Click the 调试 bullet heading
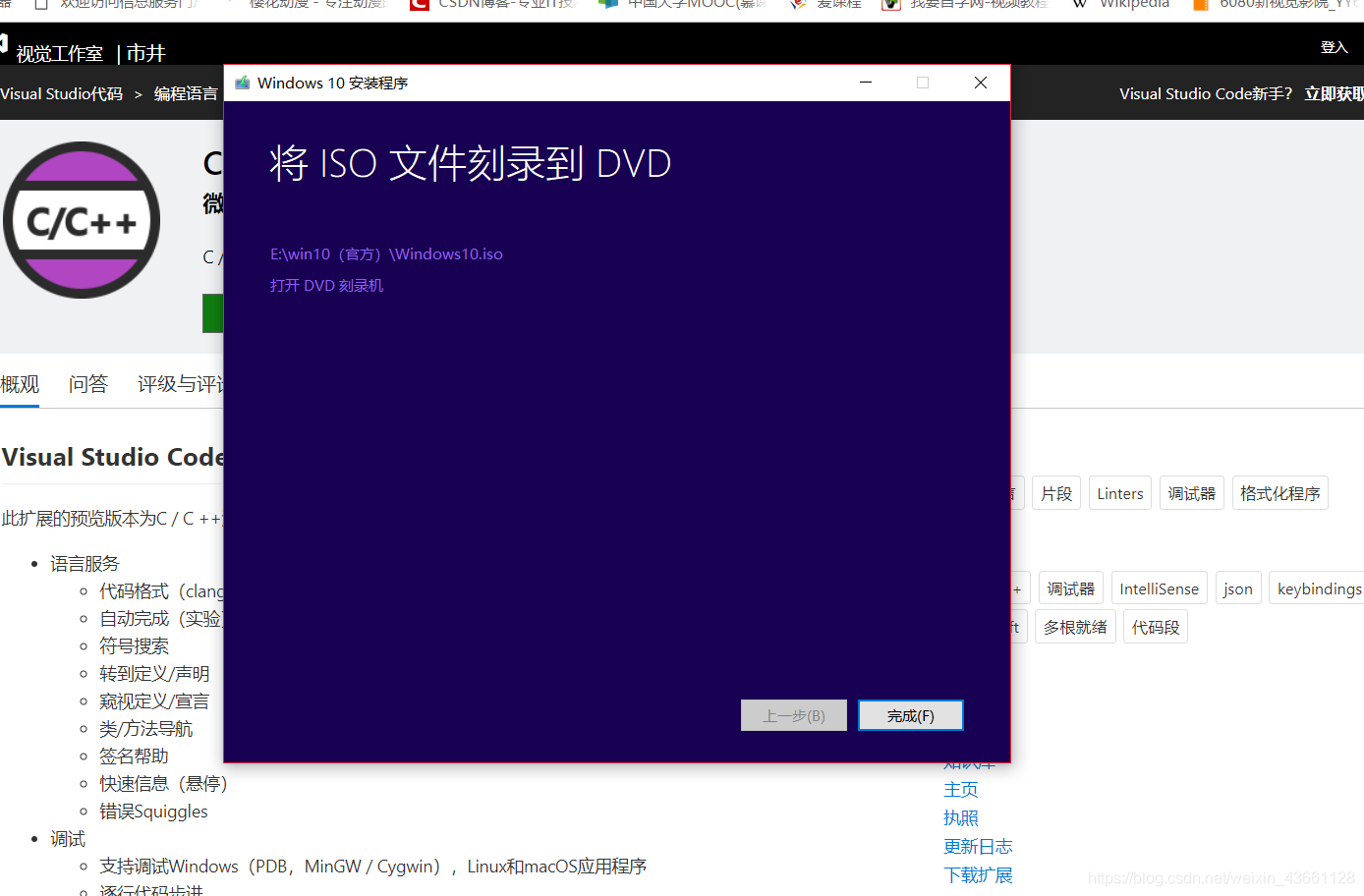This screenshot has height=896, width=1364. (x=68, y=839)
